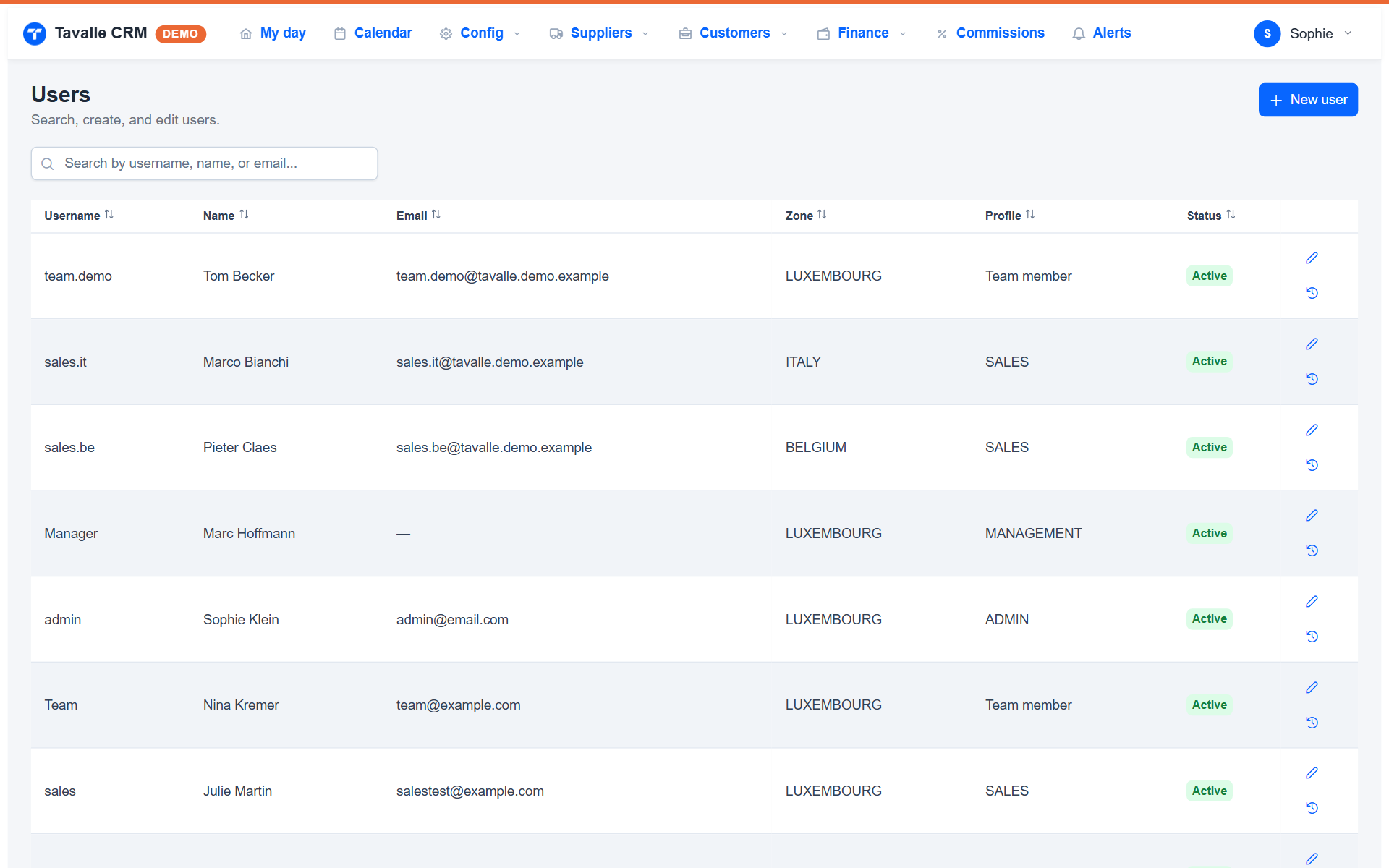Sort table by Status column

pyautogui.click(x=1211, y=216)
